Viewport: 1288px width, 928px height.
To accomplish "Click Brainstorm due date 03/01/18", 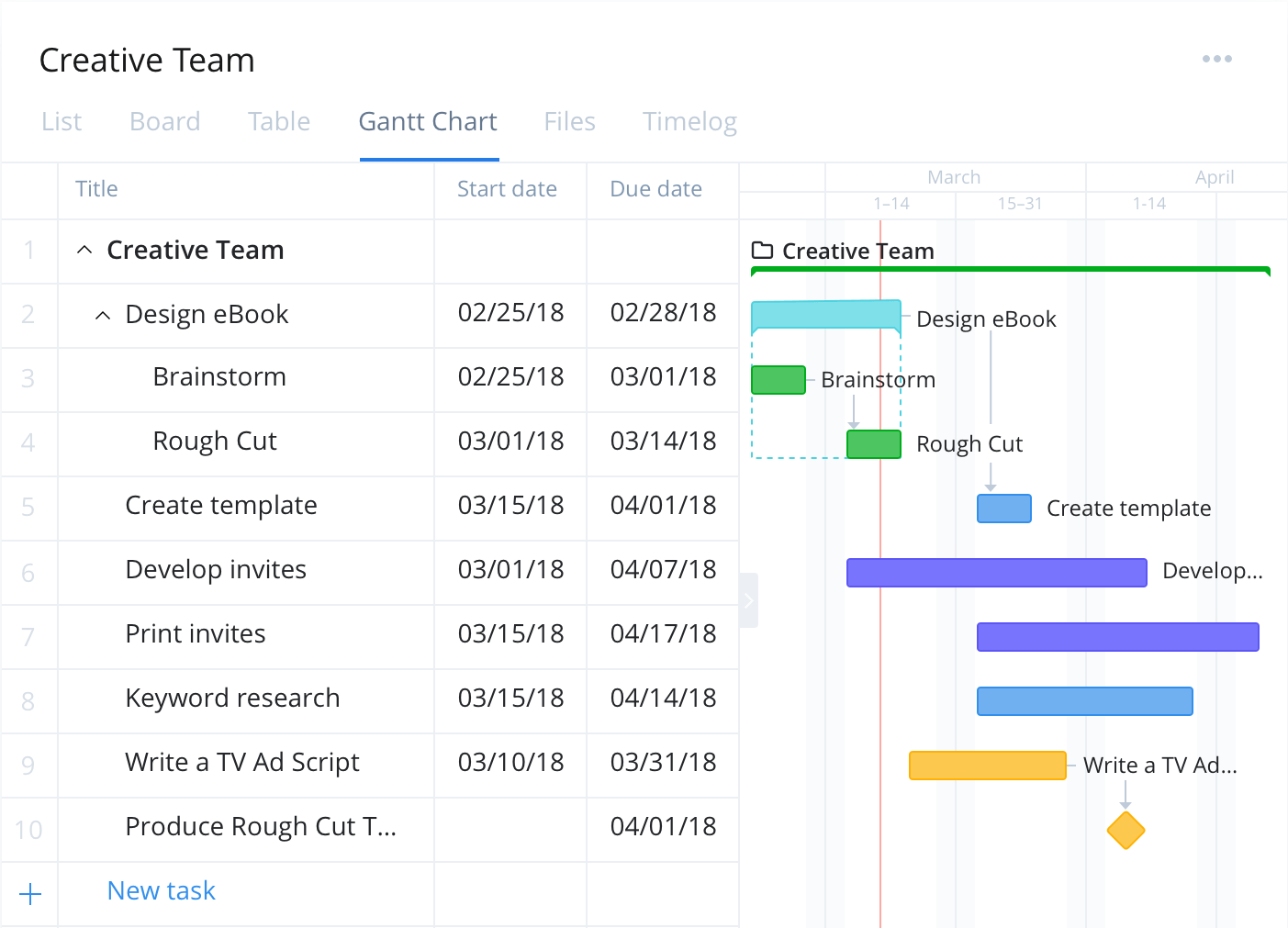I will (x=664, y=377).
